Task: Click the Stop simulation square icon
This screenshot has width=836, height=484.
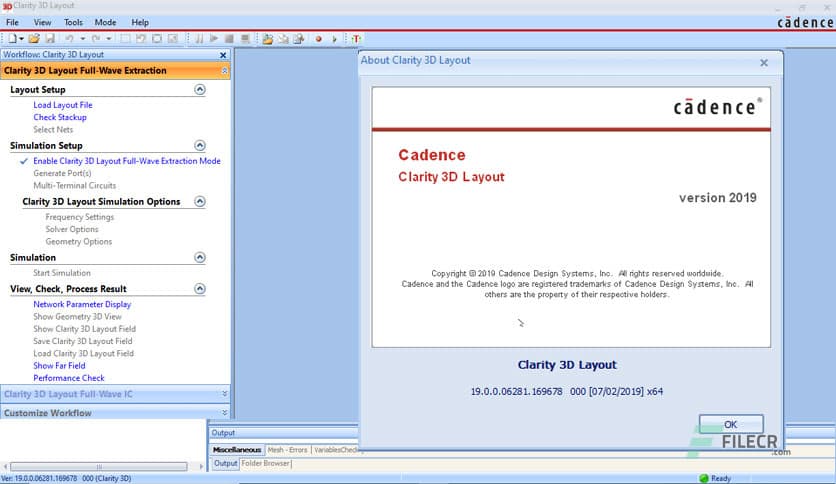Action: pos(229,38)
